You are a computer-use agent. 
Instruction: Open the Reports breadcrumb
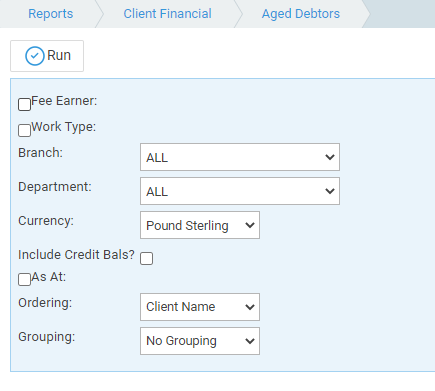(x=50, y=14)
